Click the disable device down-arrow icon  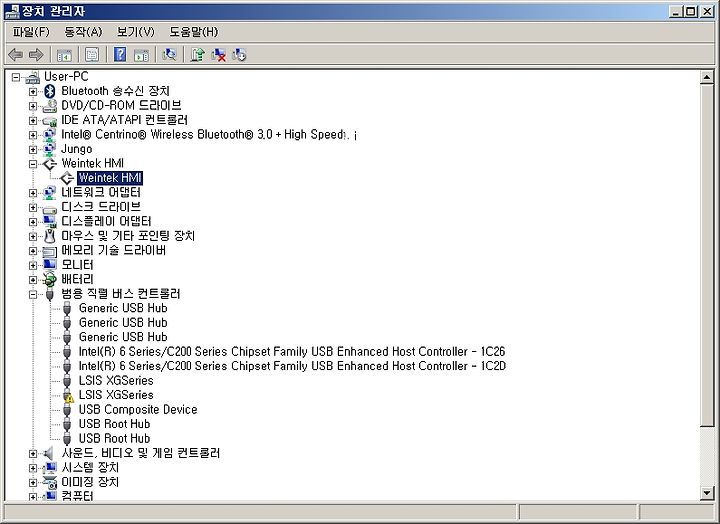coord(239,55)
